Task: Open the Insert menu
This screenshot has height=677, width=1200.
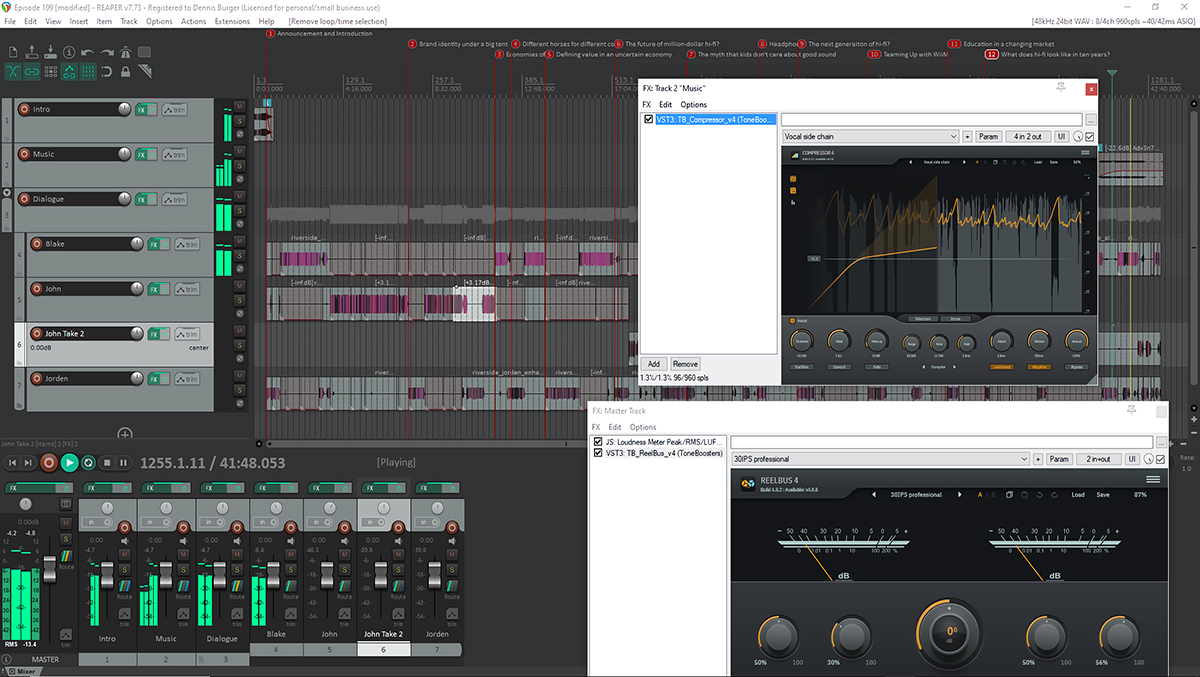Action: click(79, 21)
